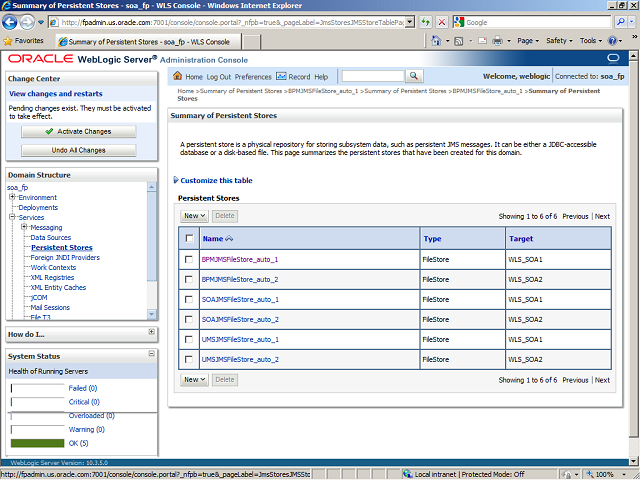The height and width of the screenshot is (480, 640).
Task: Open the top New dropdown button
Action: point(194,215)
